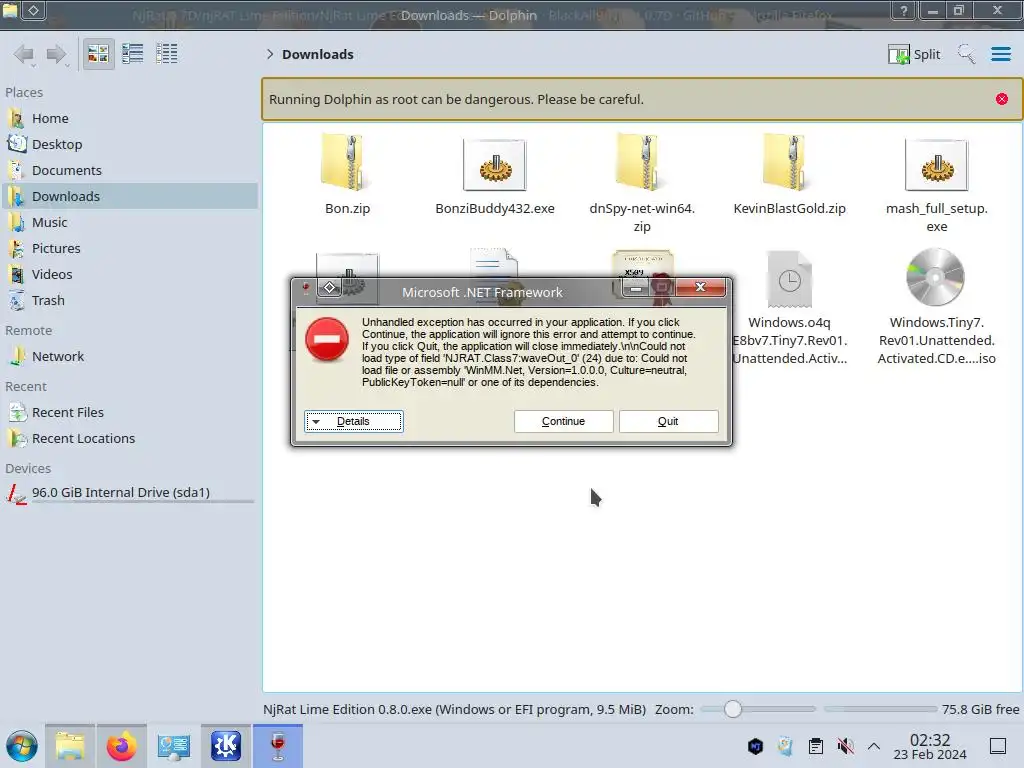Select Downloads in Places sidebar
This screenshot has height=768, width=1024.
(x=130, y=196)
